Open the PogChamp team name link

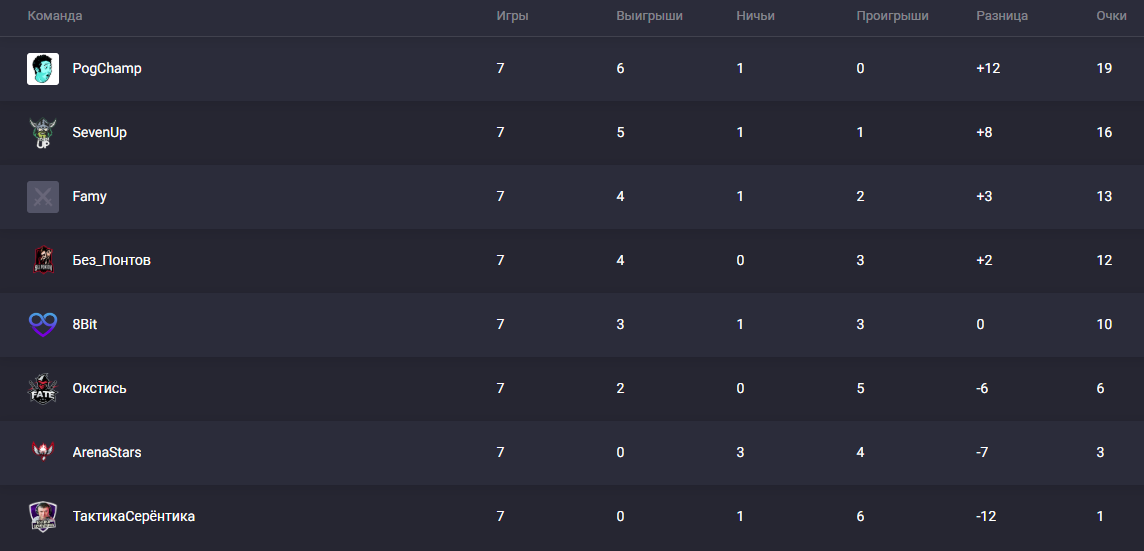coord(107,69)
